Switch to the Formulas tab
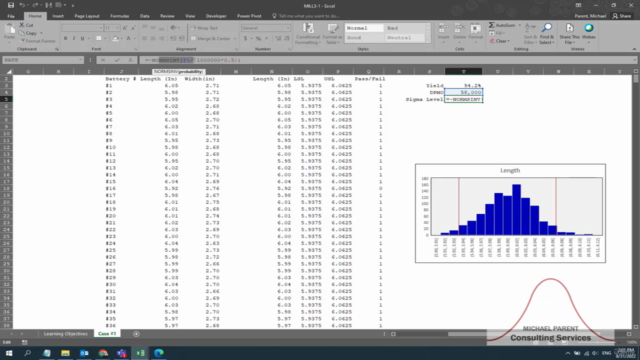Screen dimensions: 640x360 120,16
